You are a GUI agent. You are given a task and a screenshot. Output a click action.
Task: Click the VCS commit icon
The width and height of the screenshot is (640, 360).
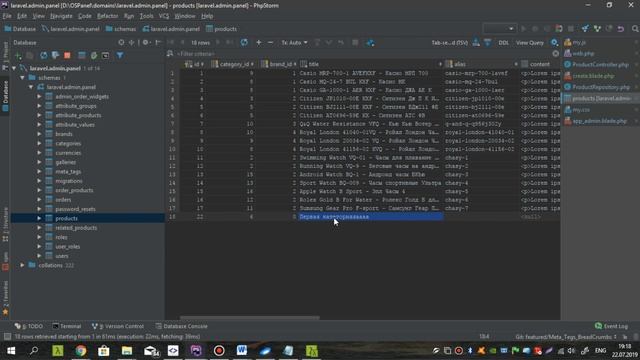(597, 29)
